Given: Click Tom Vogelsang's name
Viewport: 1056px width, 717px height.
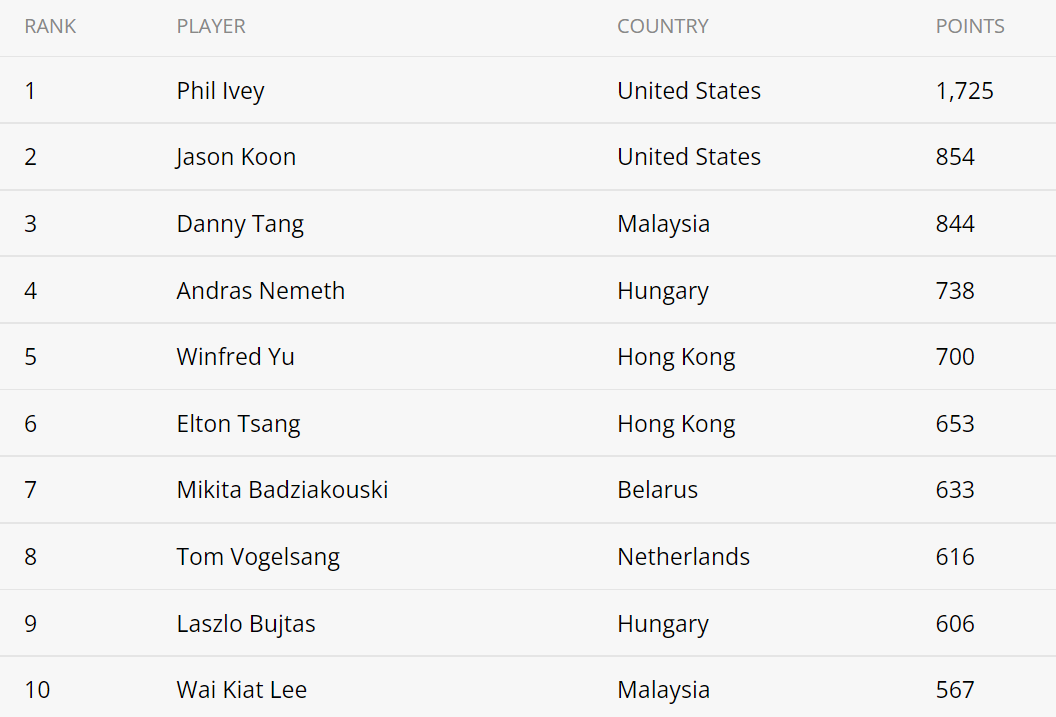Looking at the screenshot, I should point(258,557).
